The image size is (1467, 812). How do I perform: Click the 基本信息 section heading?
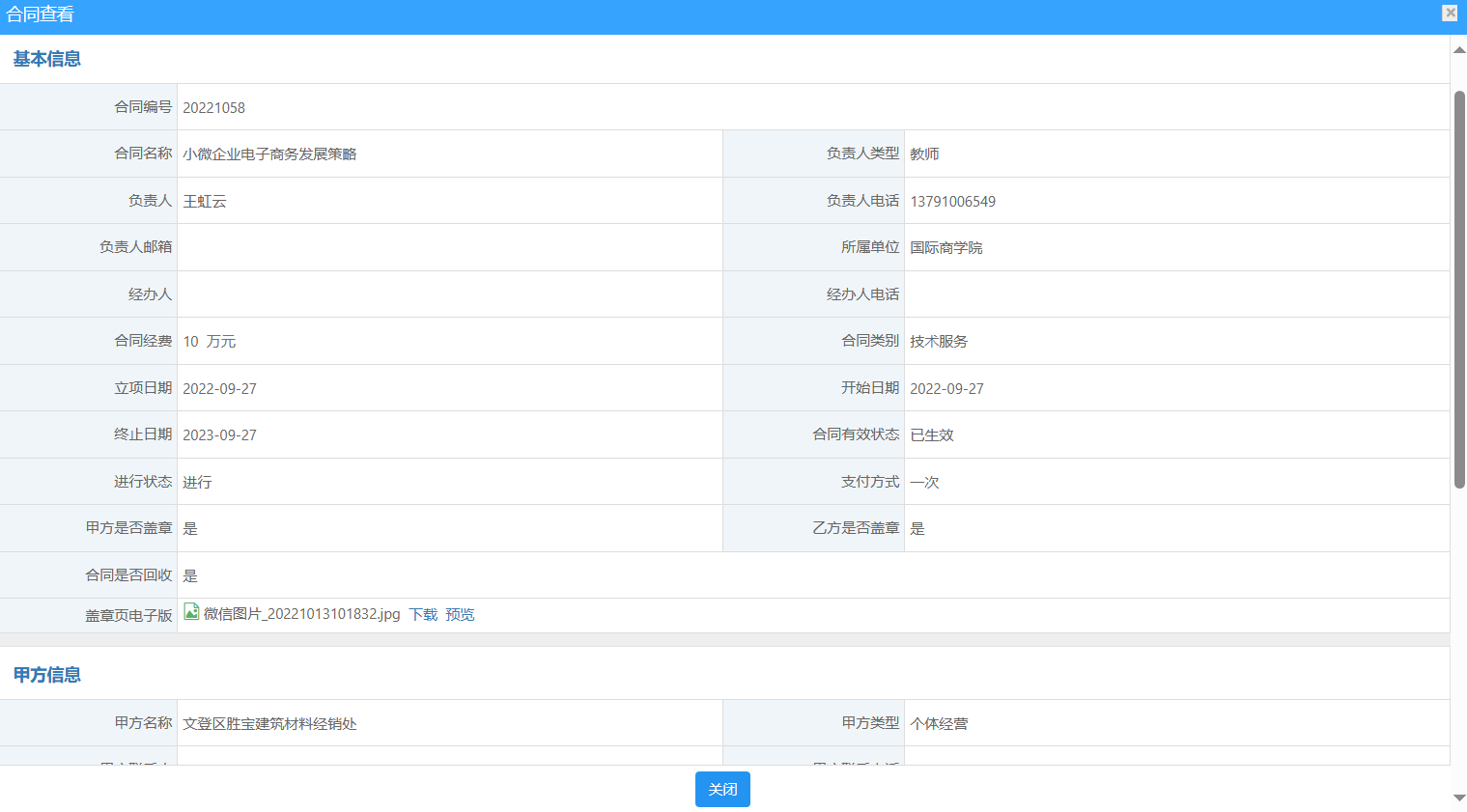pyautogui.click(x=46, y=59)
